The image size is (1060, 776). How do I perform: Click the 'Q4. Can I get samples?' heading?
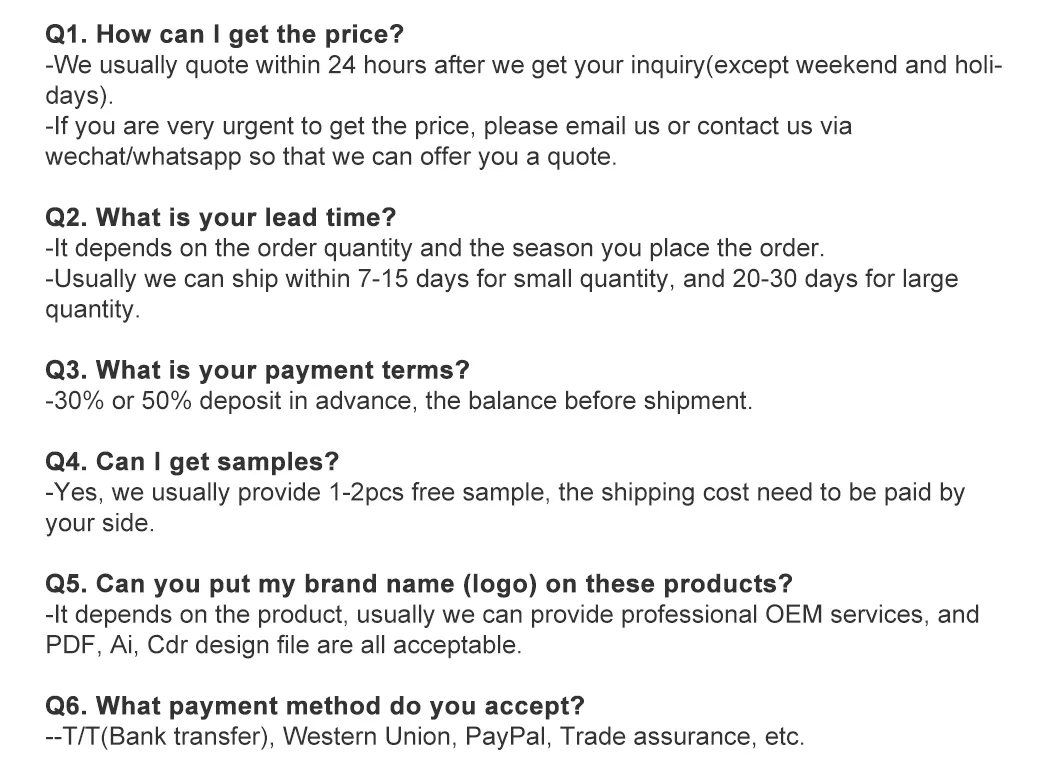point(193,462)
